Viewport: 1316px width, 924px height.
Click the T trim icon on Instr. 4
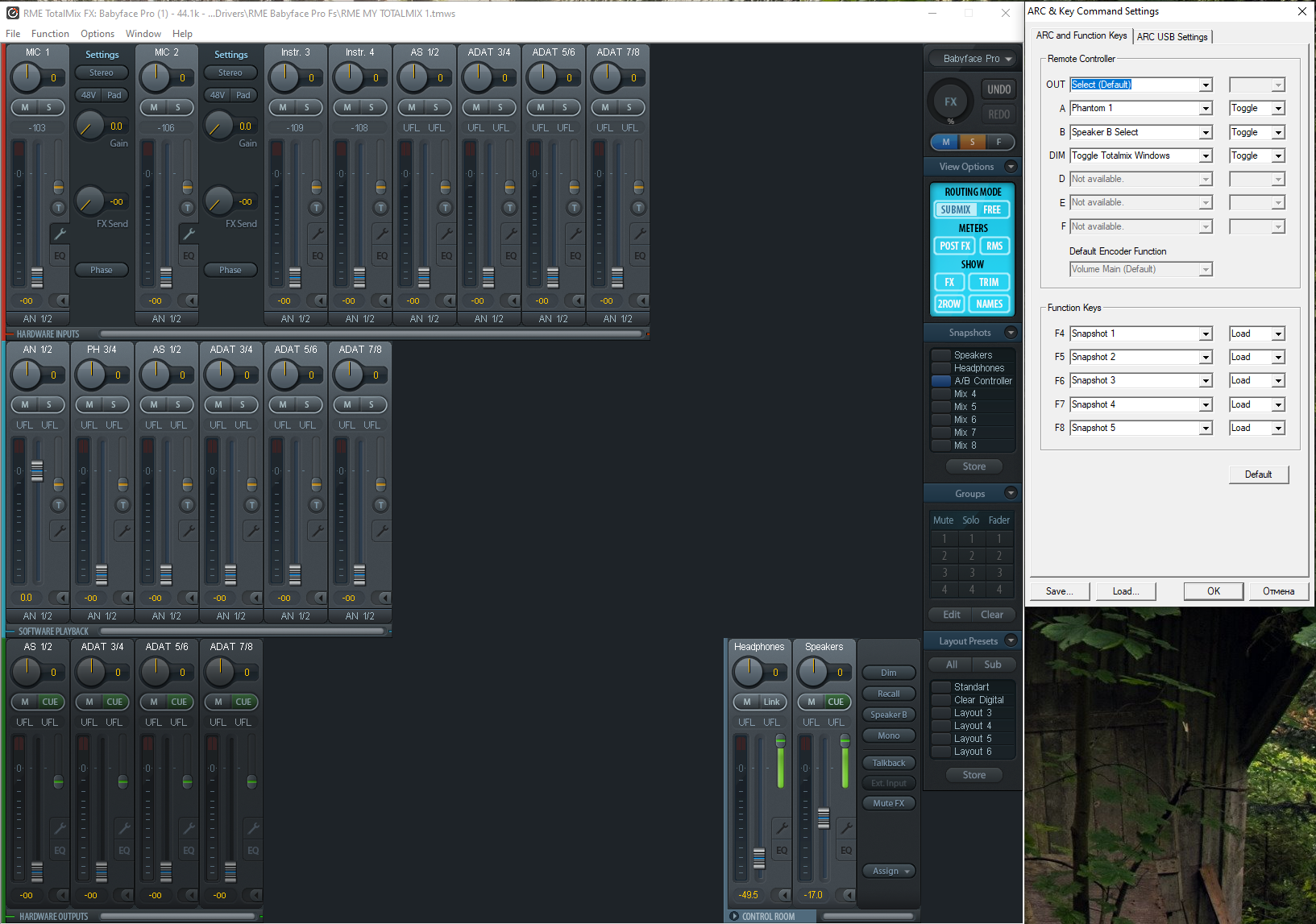(x=380, y=208)
